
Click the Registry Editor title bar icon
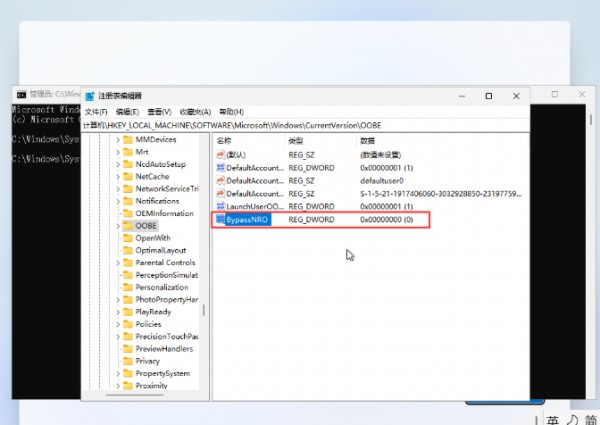click(90, 96)
